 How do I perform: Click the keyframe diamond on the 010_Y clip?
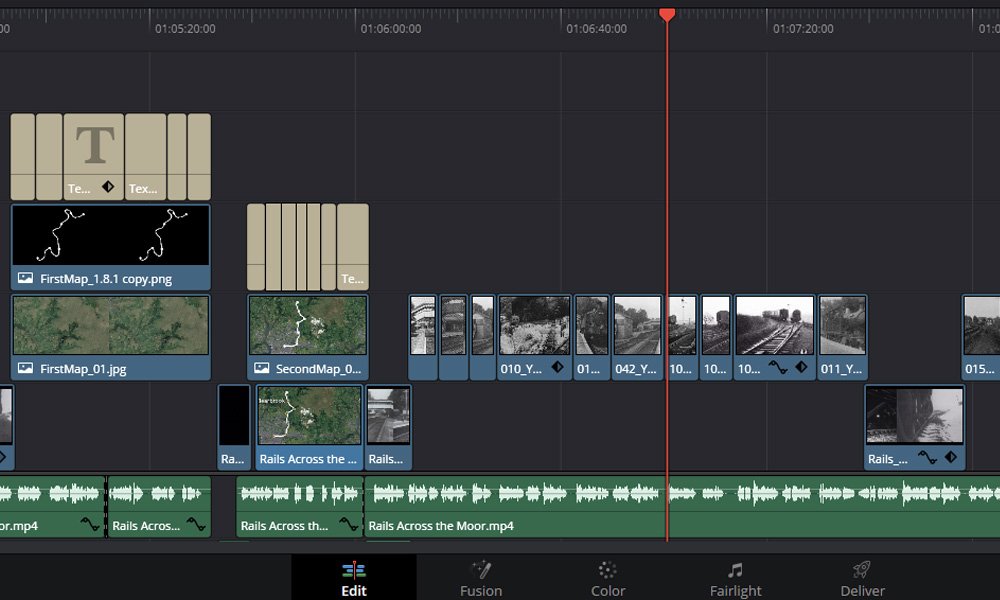click(557, 368)
